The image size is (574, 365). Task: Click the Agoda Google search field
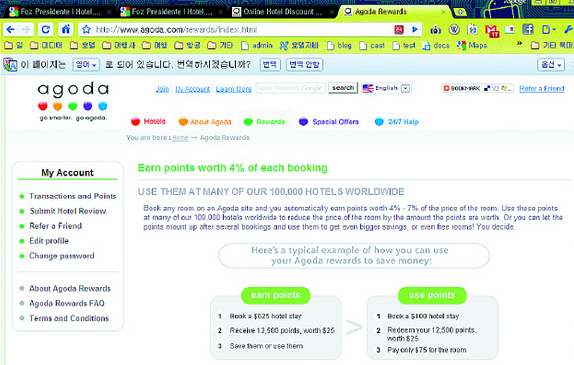[x=291, y=88]
